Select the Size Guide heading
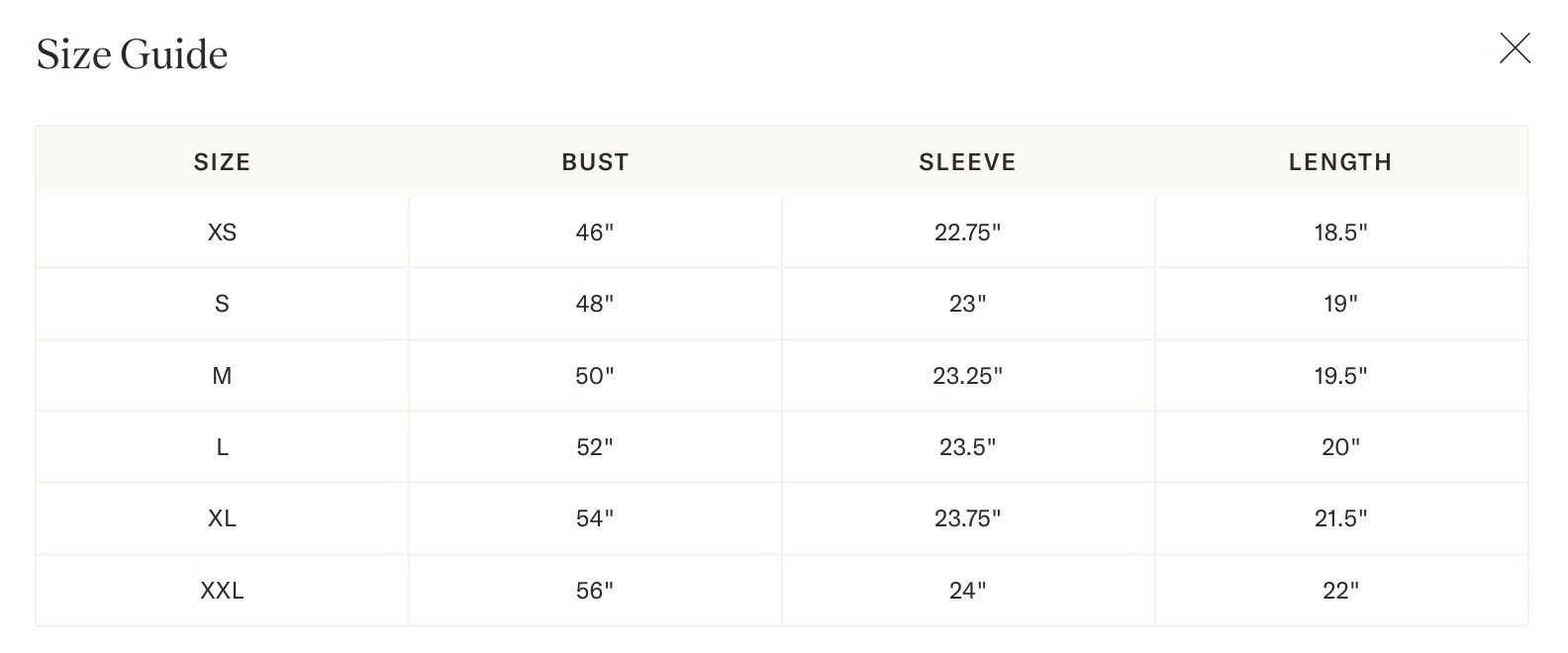 [132, 54]
